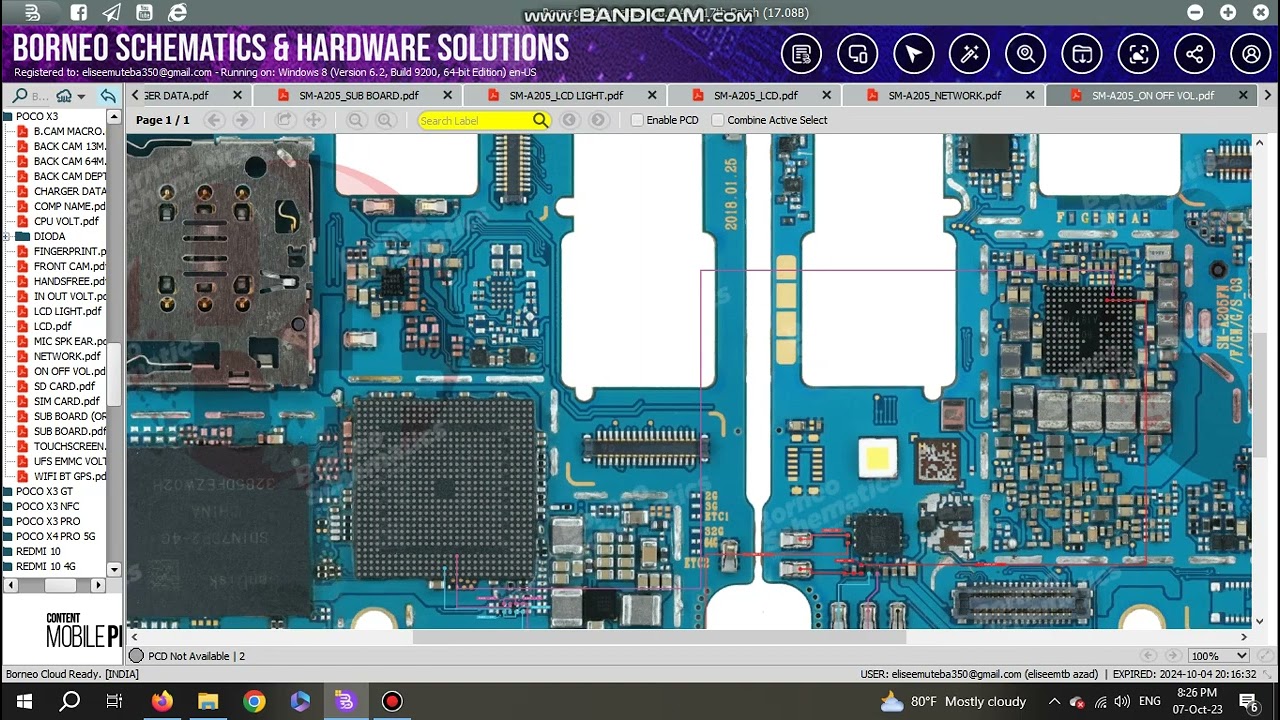Switch to SM-A205_NETWORK.pdf tab
Viewport: 1280px width, 720px height.
(944, 96)
